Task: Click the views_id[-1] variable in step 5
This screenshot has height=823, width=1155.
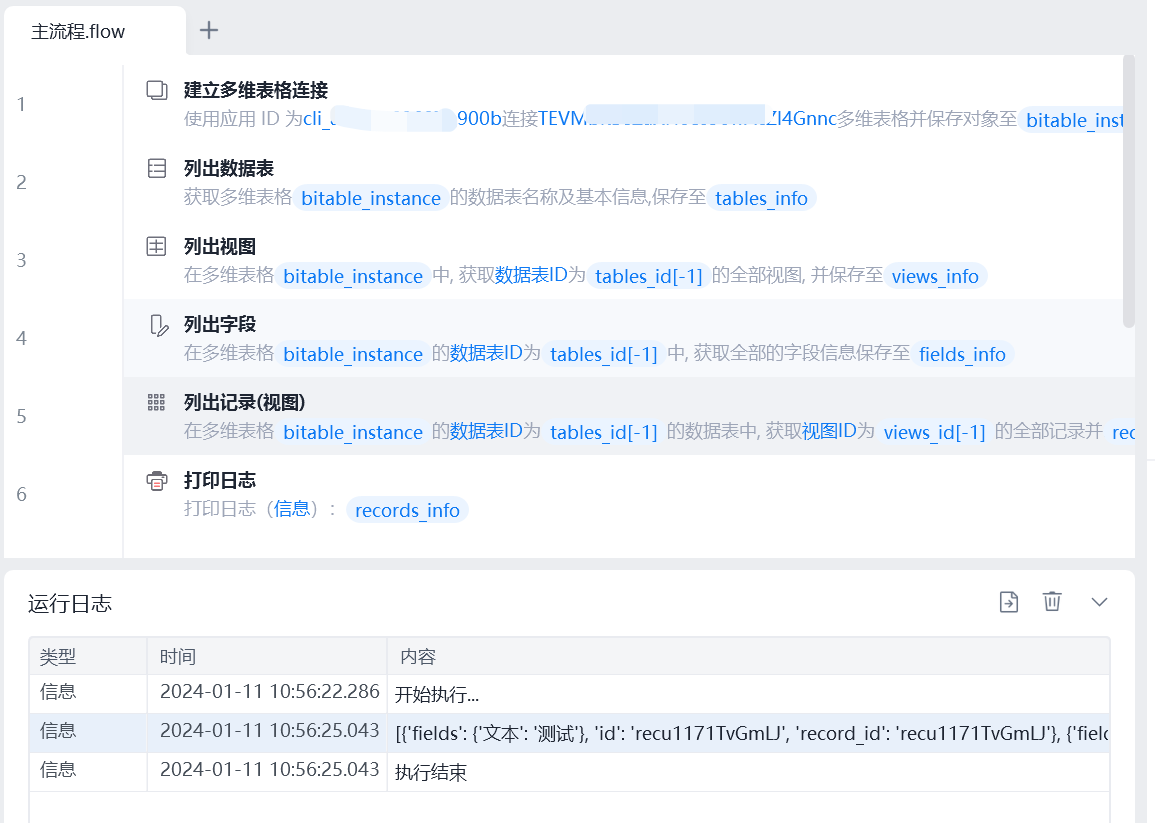Action: tap(935, 432)
